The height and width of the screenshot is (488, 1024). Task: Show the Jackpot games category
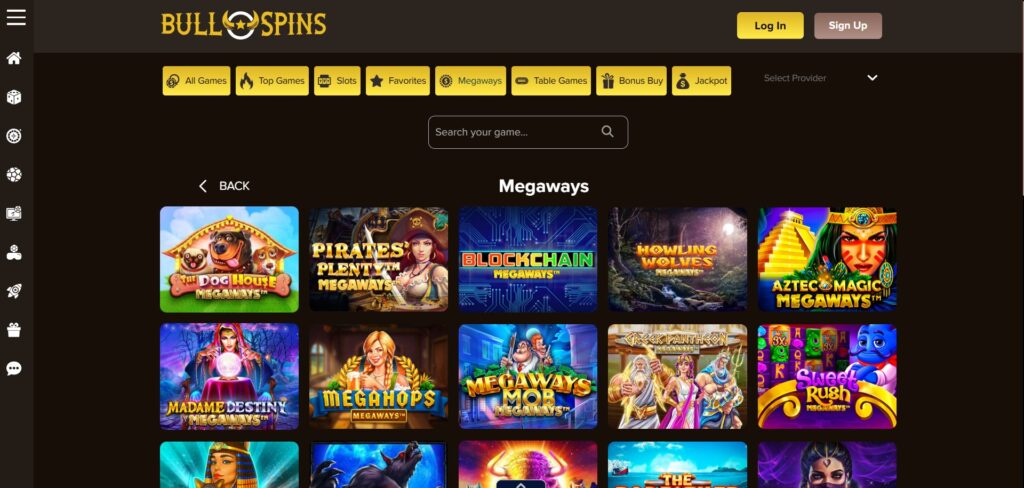pyautogui.click(x=701, y=81)
